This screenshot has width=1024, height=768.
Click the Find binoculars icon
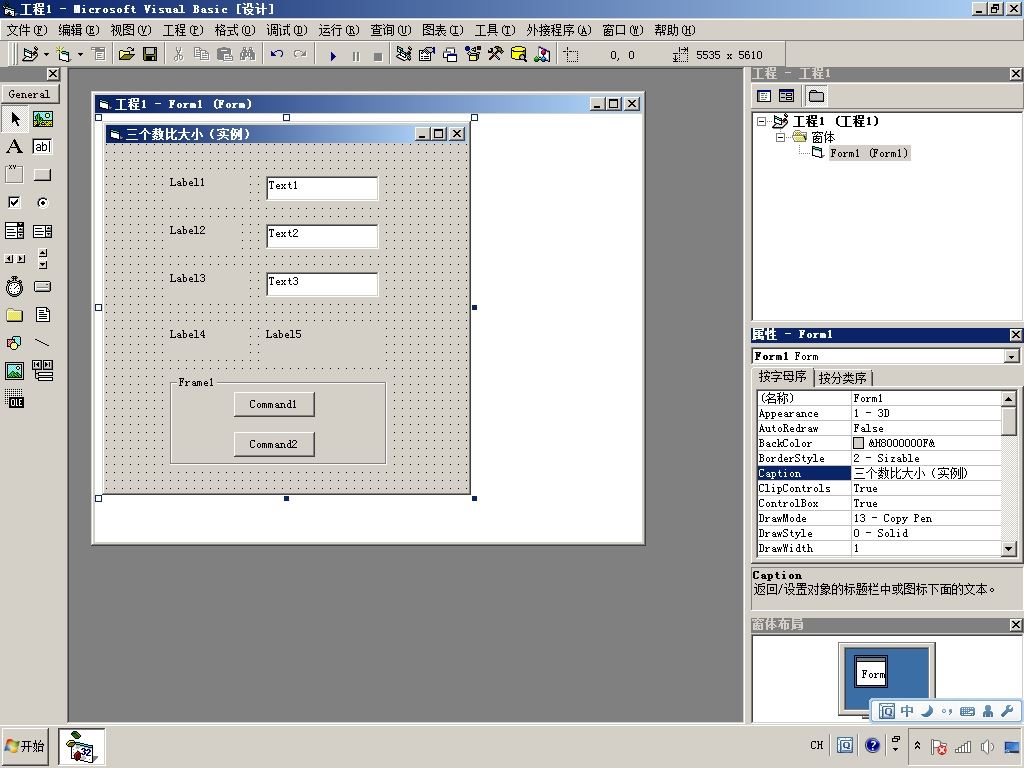coord(248,54)
